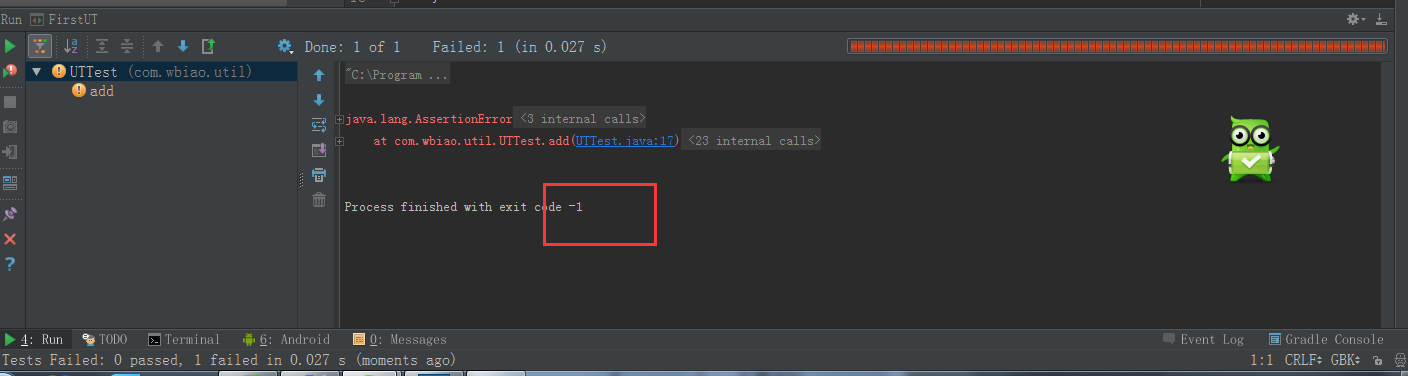Open the Gradle Console tab
Viewport: 1408px width, 376px height.
(1326, 339)
